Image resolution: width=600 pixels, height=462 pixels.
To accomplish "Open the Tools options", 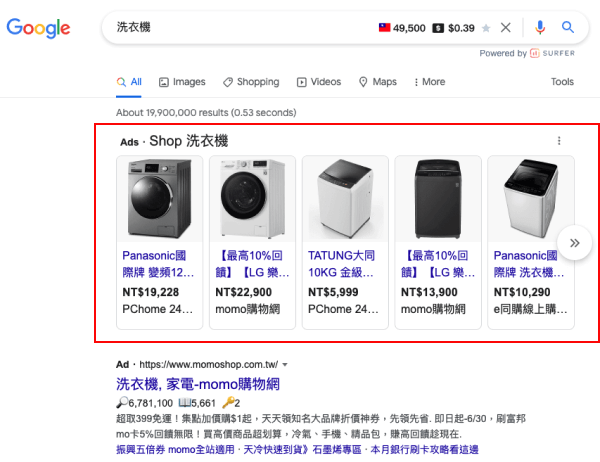I will pos(562,82).
